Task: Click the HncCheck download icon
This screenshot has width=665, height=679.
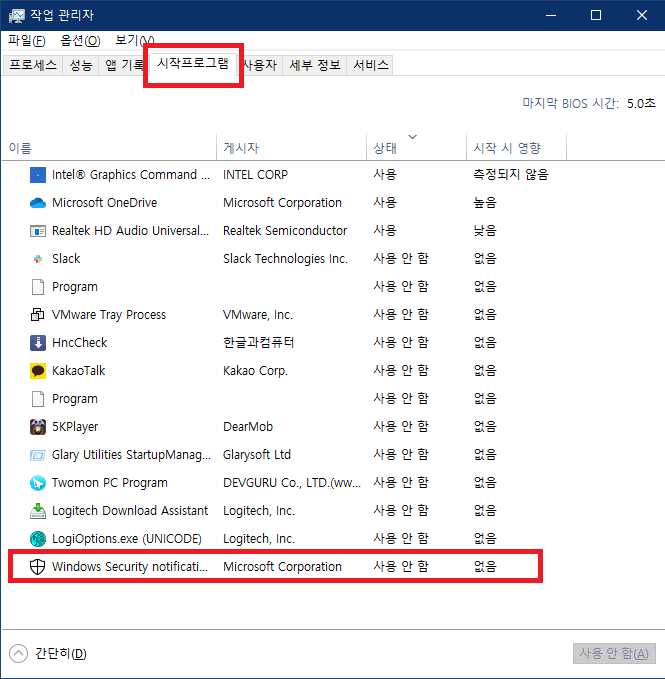Action: (x=38, y=343)
